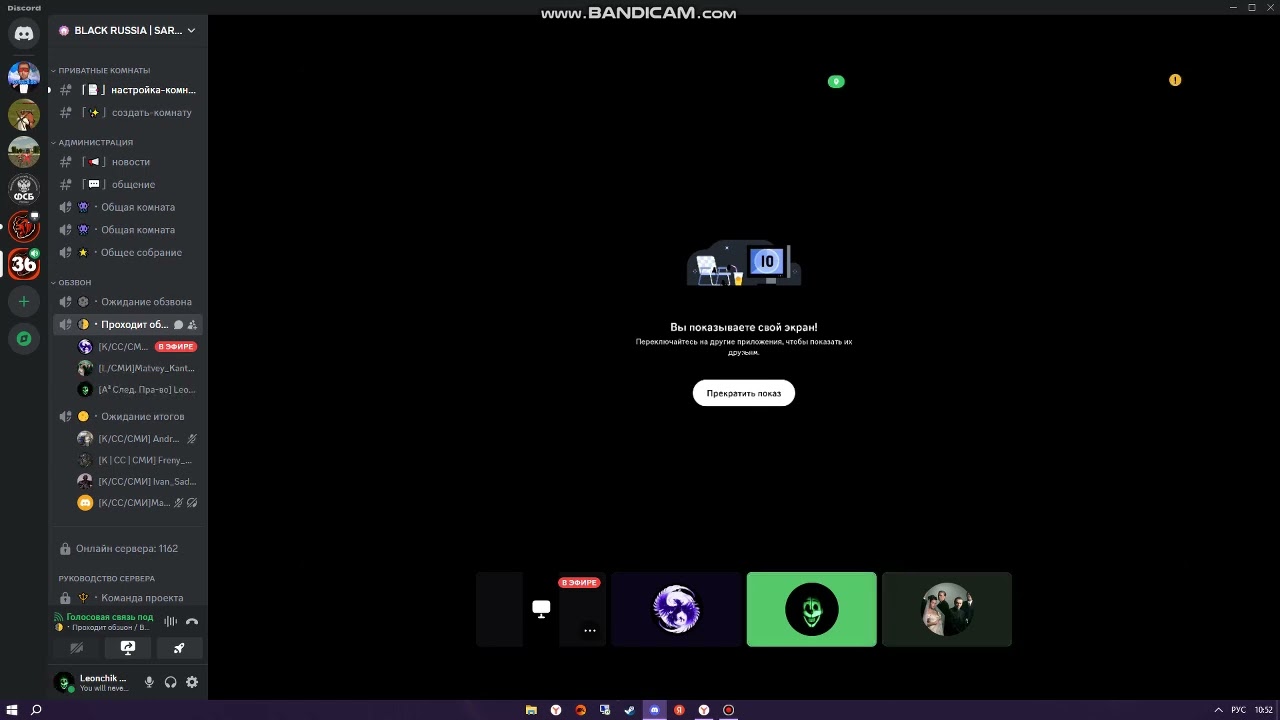Open chat of Проходит обзвон channel

(178, 325)
